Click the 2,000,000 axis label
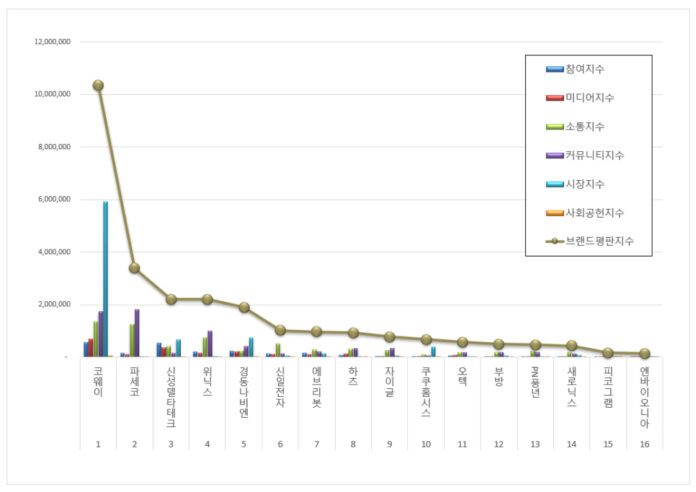696x492 pixels. coord(54,304)
